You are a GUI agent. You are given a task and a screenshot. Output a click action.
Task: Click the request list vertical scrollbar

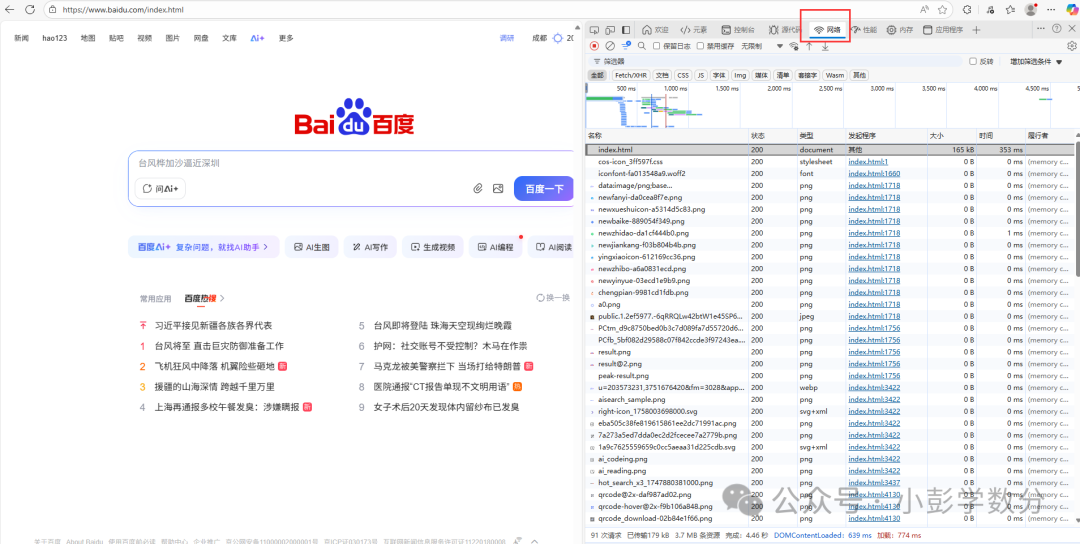pos(1076,207)
